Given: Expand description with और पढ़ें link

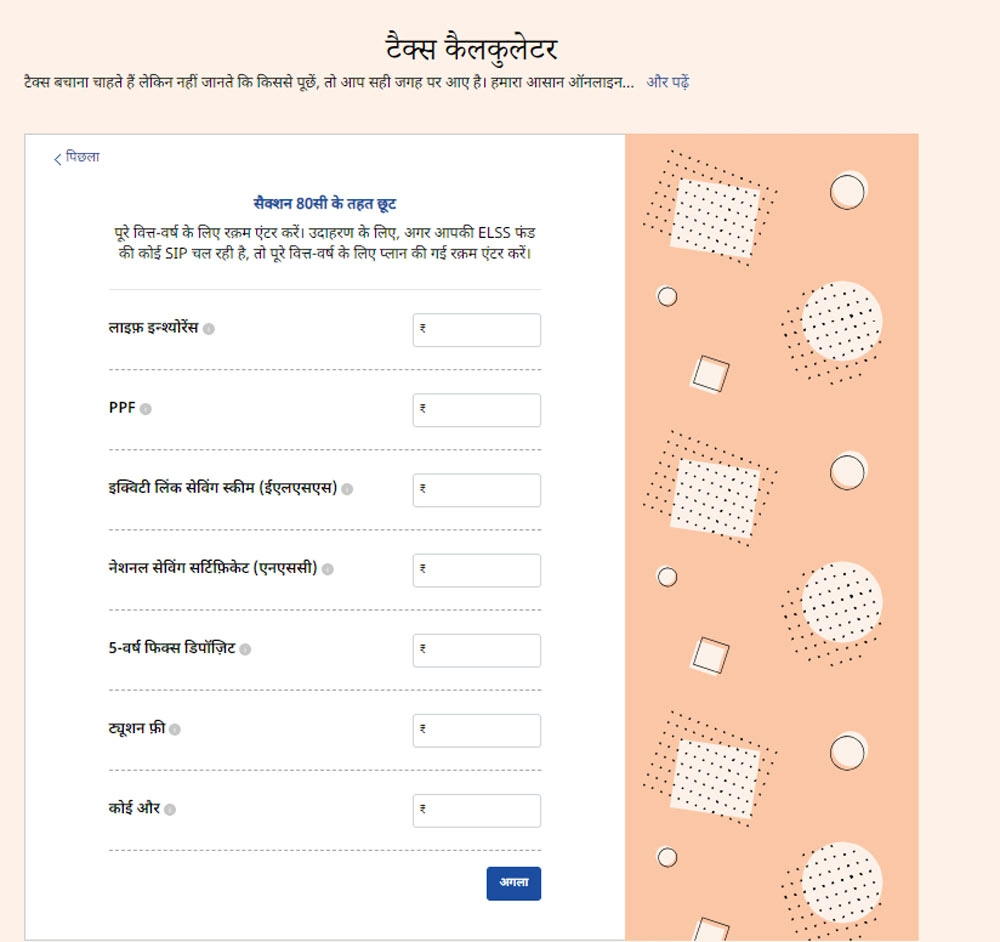Looking at the screenshot, I should pyautogui.click(x=667, y=82).
